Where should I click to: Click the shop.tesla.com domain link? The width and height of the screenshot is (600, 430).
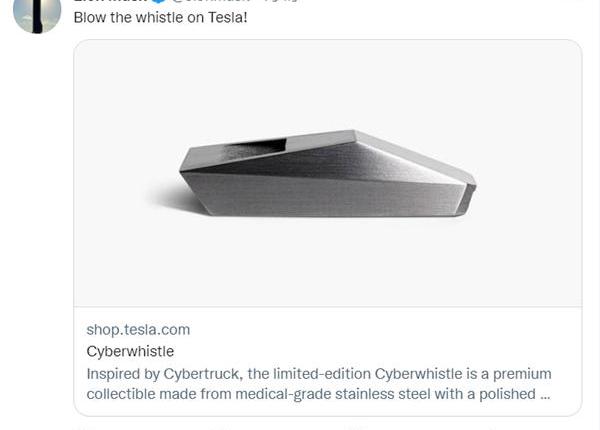pos(138,330)
